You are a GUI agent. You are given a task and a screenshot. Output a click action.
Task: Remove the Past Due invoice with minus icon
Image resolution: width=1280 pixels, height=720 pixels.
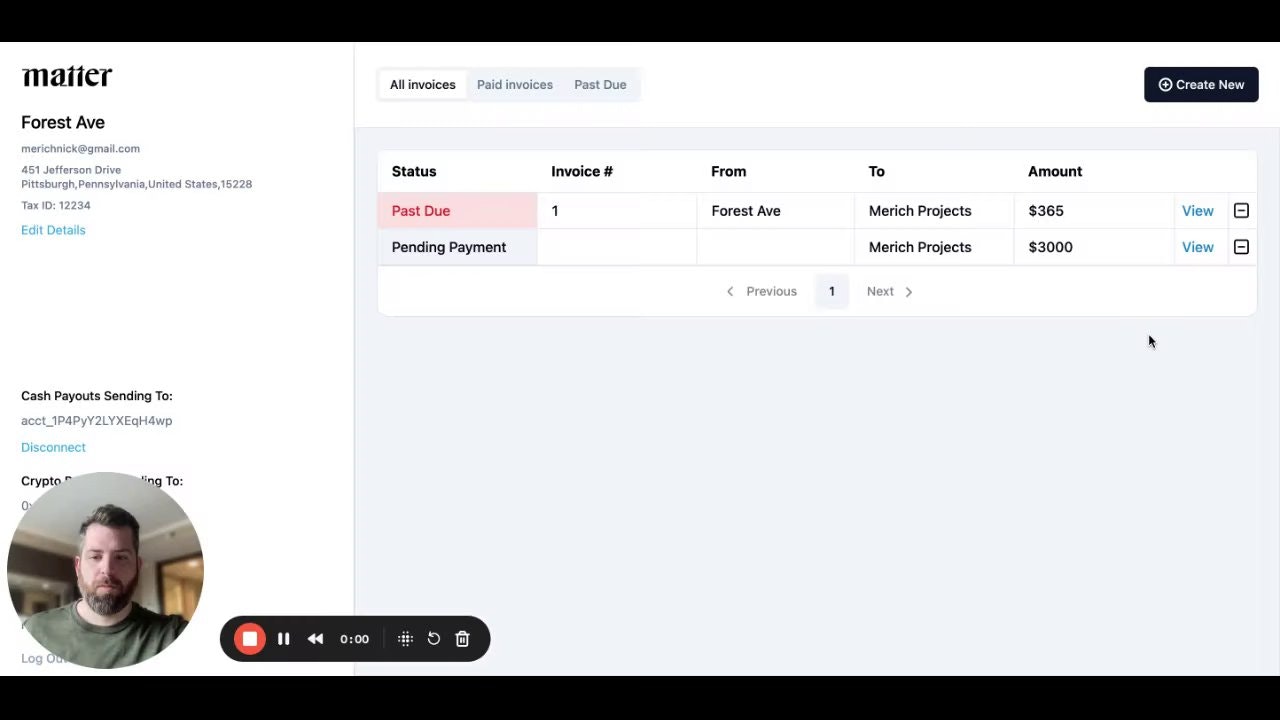pyautogui.click(x=1241, y=210)
